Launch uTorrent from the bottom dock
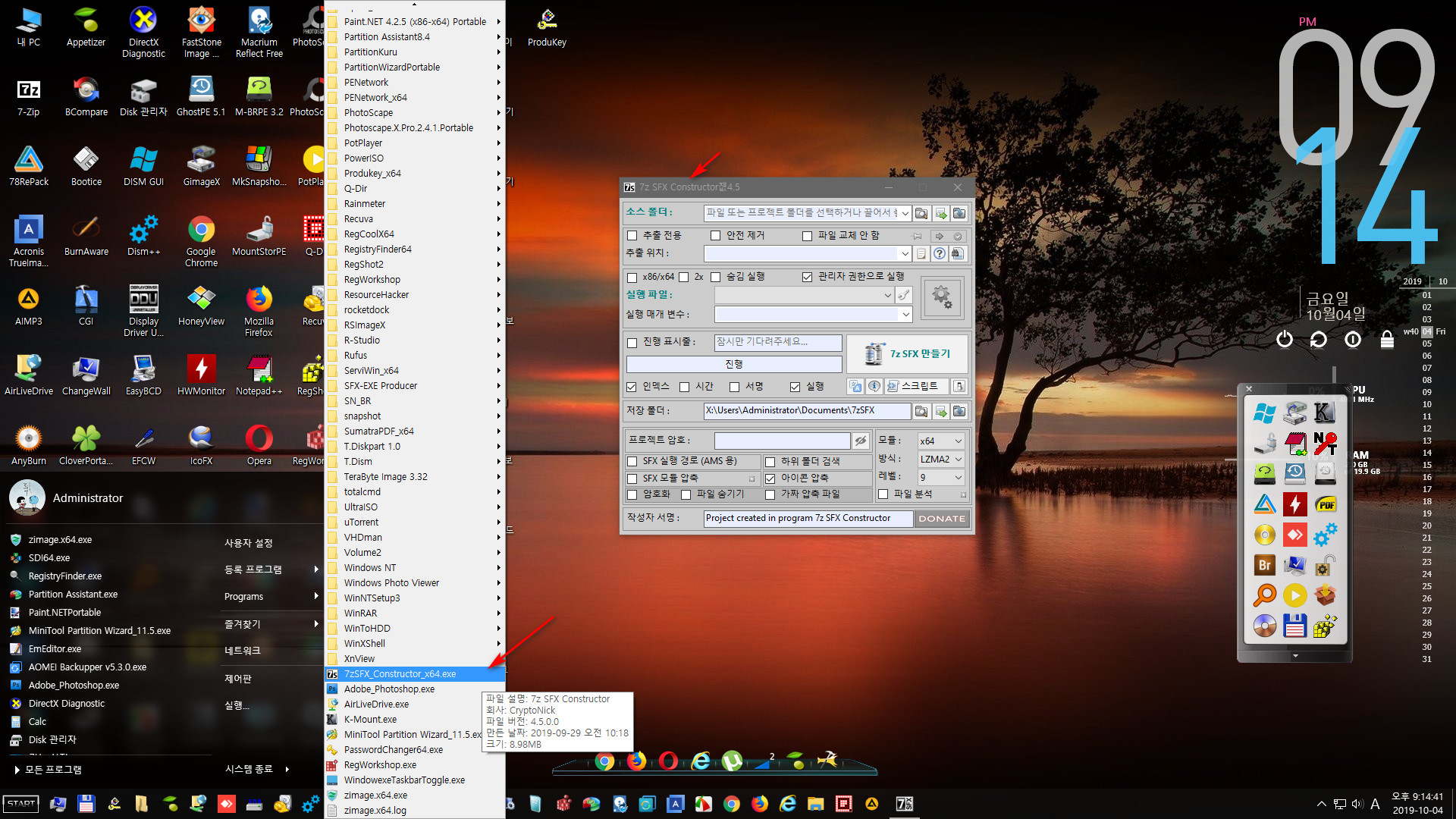The image size is (1456, 819). click(732, 760)
